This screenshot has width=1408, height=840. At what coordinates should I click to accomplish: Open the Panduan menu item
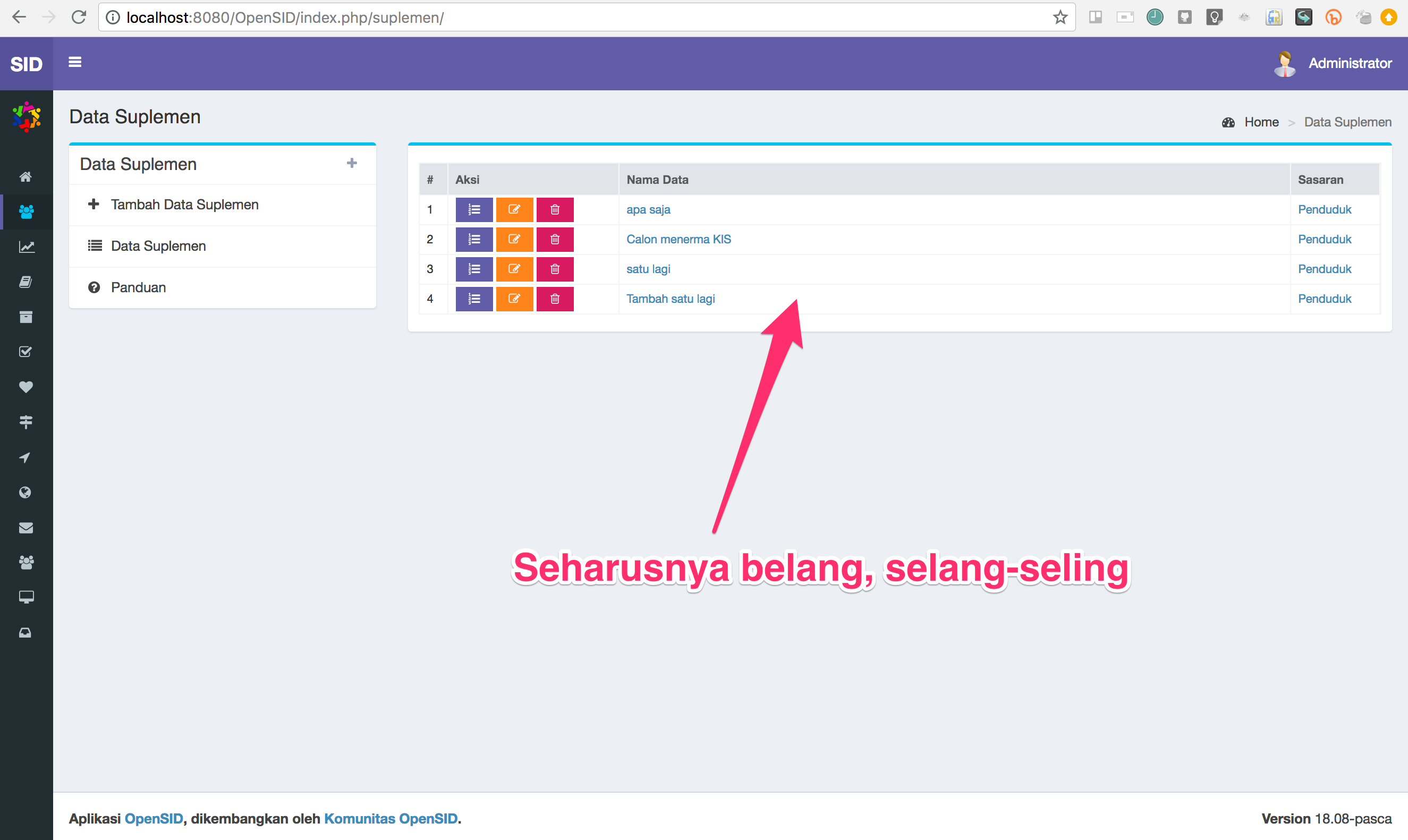pyautogui.click(x=138, y=287)
